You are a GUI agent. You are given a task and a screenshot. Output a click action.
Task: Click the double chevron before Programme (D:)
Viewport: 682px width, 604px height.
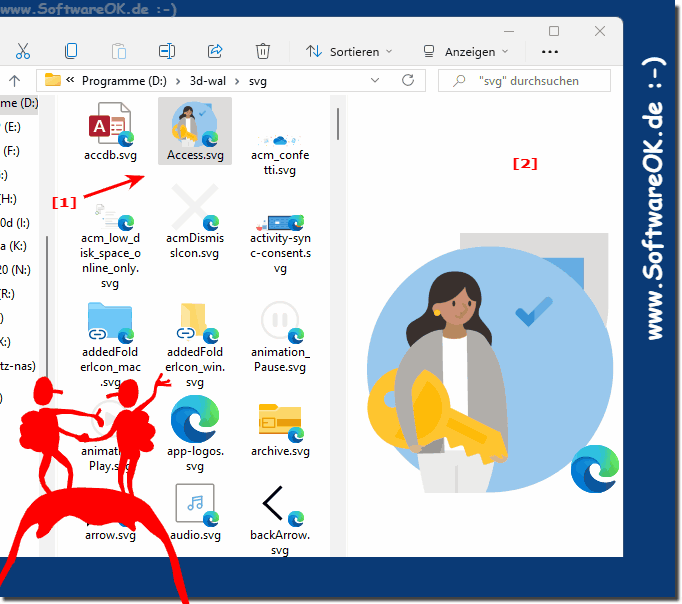click(x=70, y=80)
